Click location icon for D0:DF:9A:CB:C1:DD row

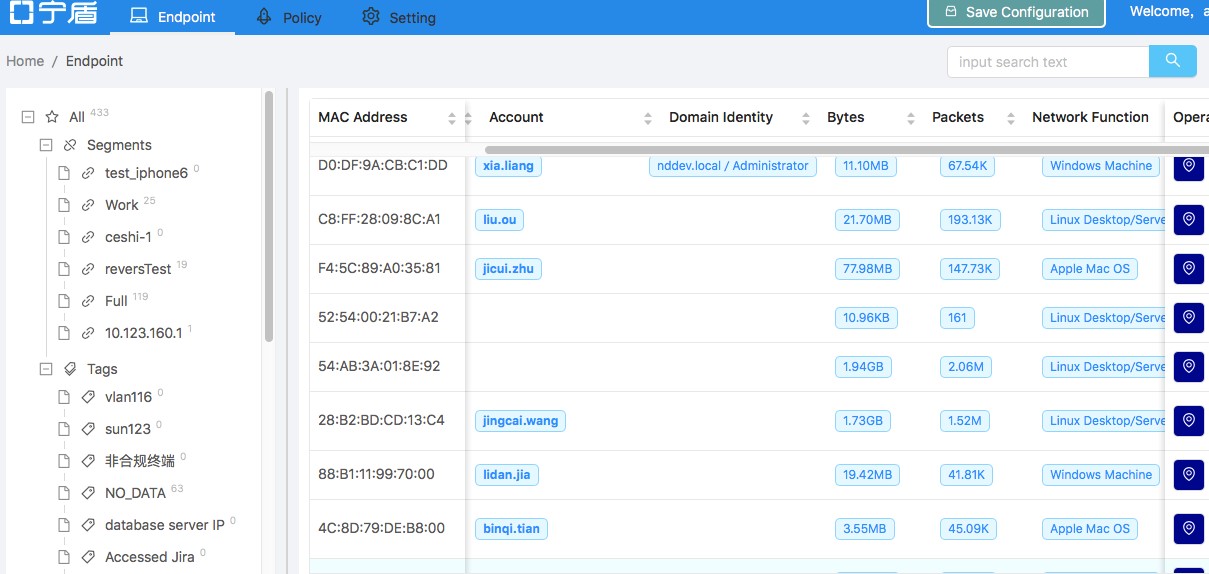click(x=1188, y=166)
